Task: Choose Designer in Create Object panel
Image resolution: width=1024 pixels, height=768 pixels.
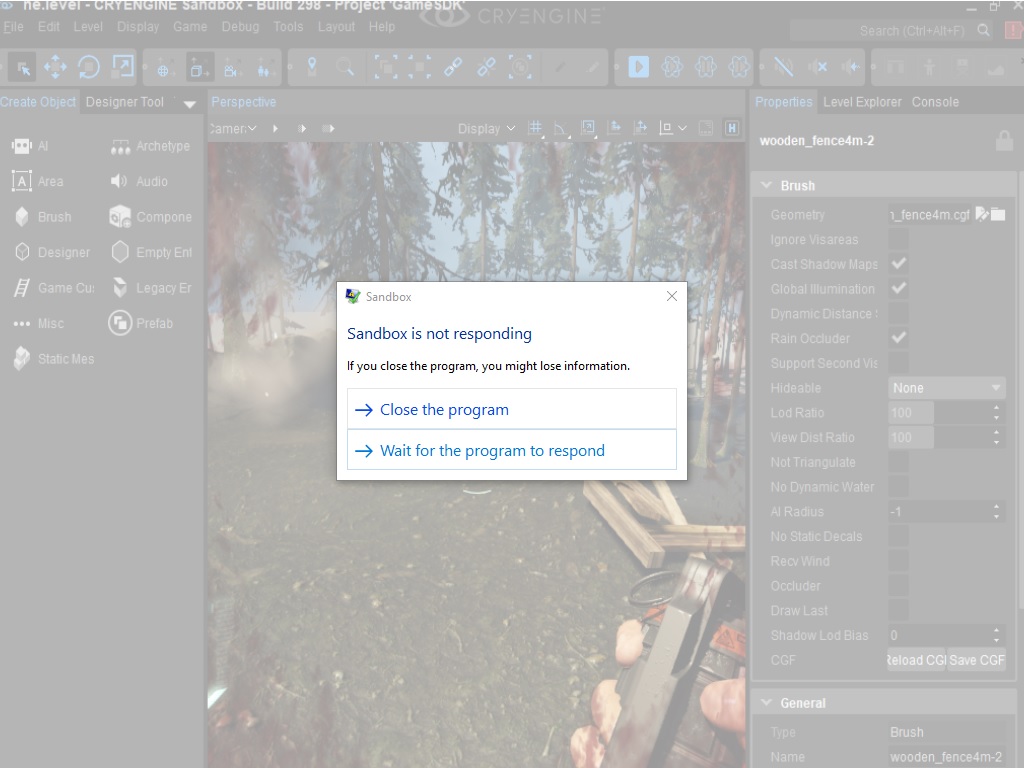Action: [x=52, y=252]
